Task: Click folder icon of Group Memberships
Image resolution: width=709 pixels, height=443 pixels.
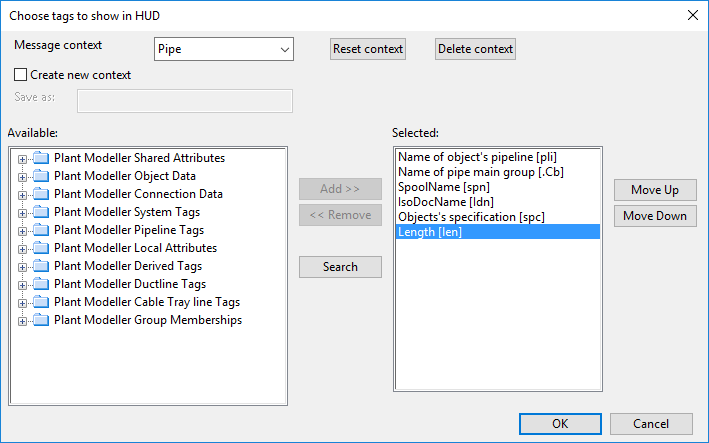Action: (x=41, y=320)
